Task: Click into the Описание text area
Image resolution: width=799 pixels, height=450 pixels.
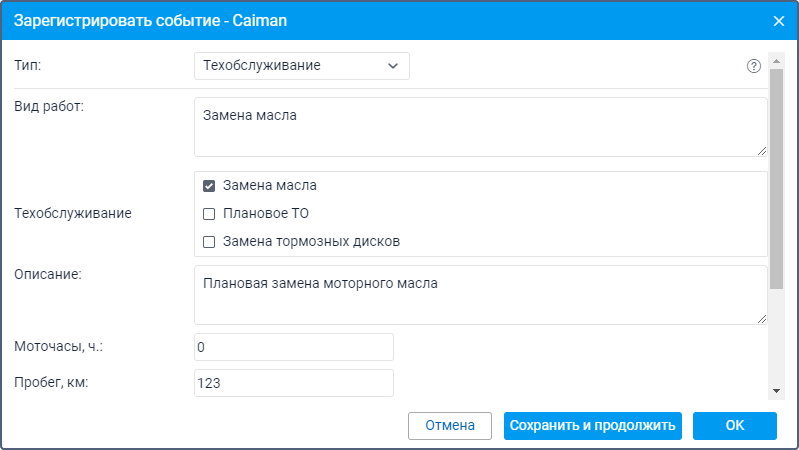Action: (x=481, y=295)
